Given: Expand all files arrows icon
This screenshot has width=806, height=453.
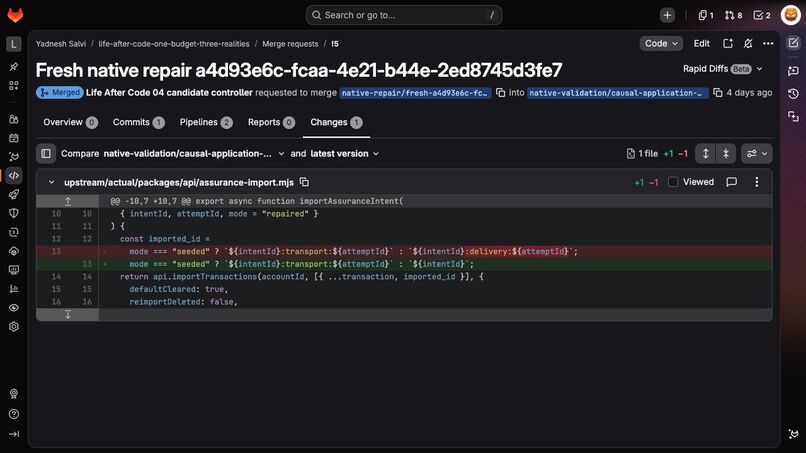Looking at the screenshot, I should [706, 154].
